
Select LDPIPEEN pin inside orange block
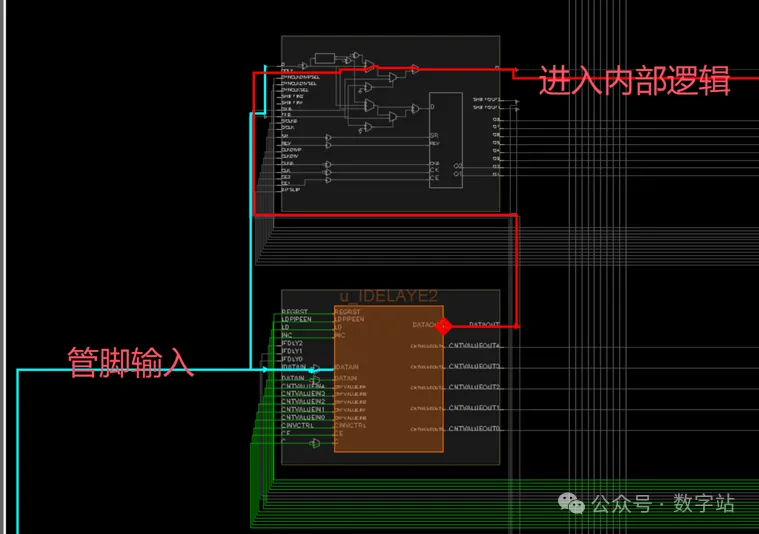coord(349,320)
